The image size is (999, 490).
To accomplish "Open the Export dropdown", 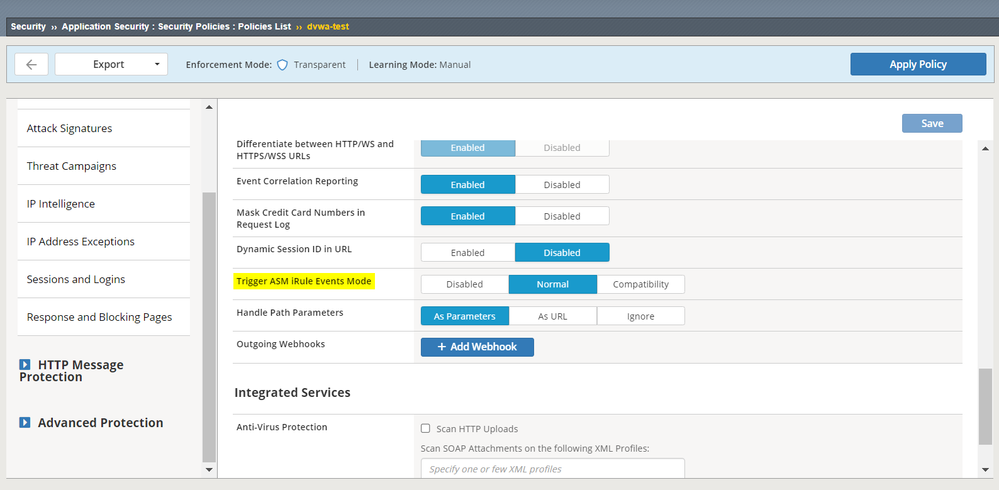I will (x=110, y=64).
